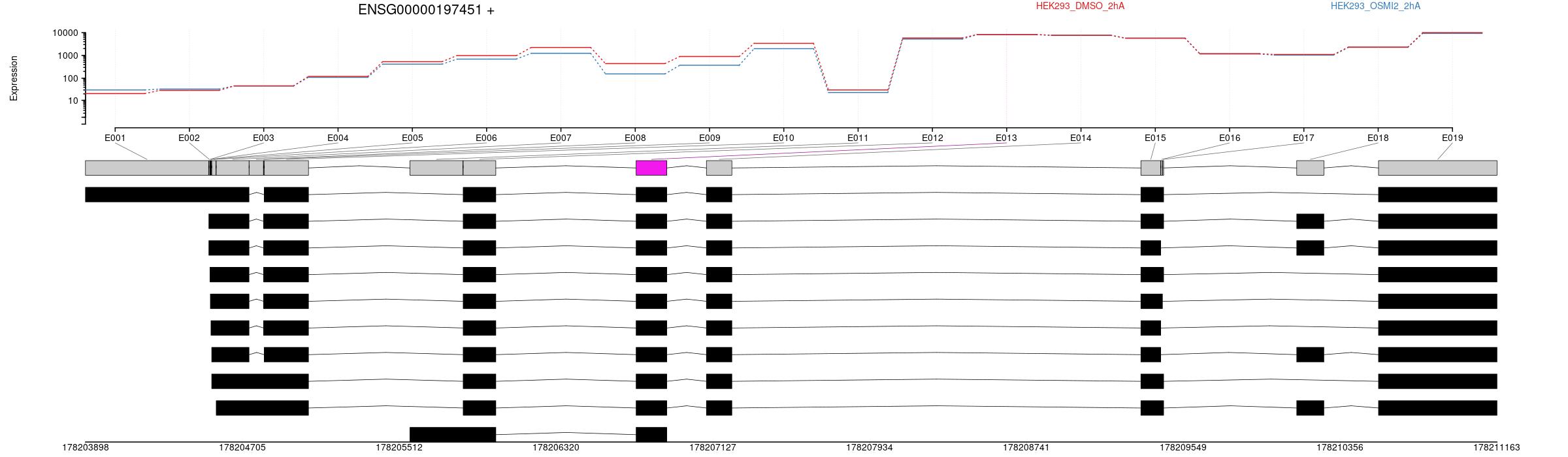Select exon label E019

(1452, 138)
